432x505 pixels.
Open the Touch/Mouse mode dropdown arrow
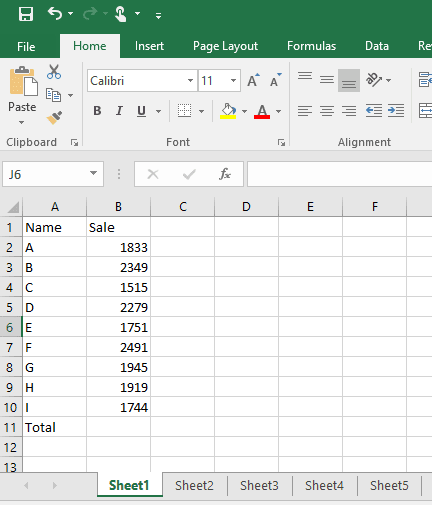point(137,14)
